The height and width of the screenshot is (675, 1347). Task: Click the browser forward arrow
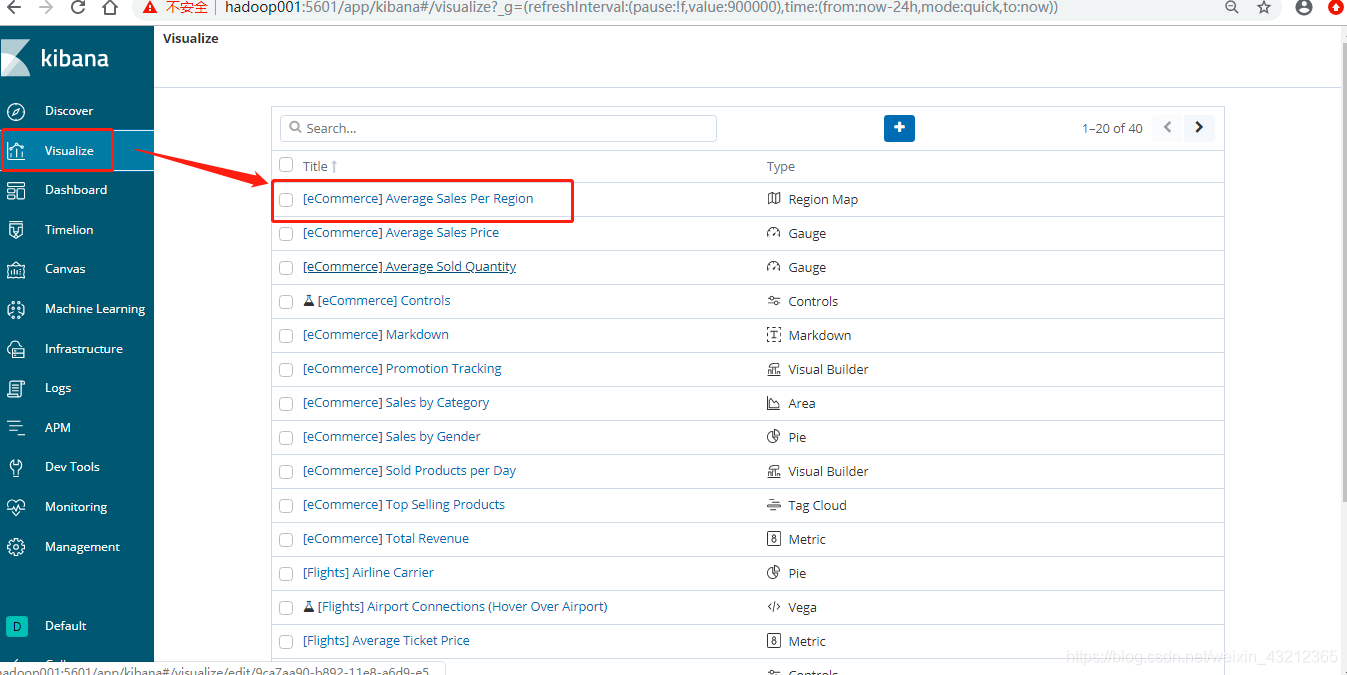tap(45, 8)
